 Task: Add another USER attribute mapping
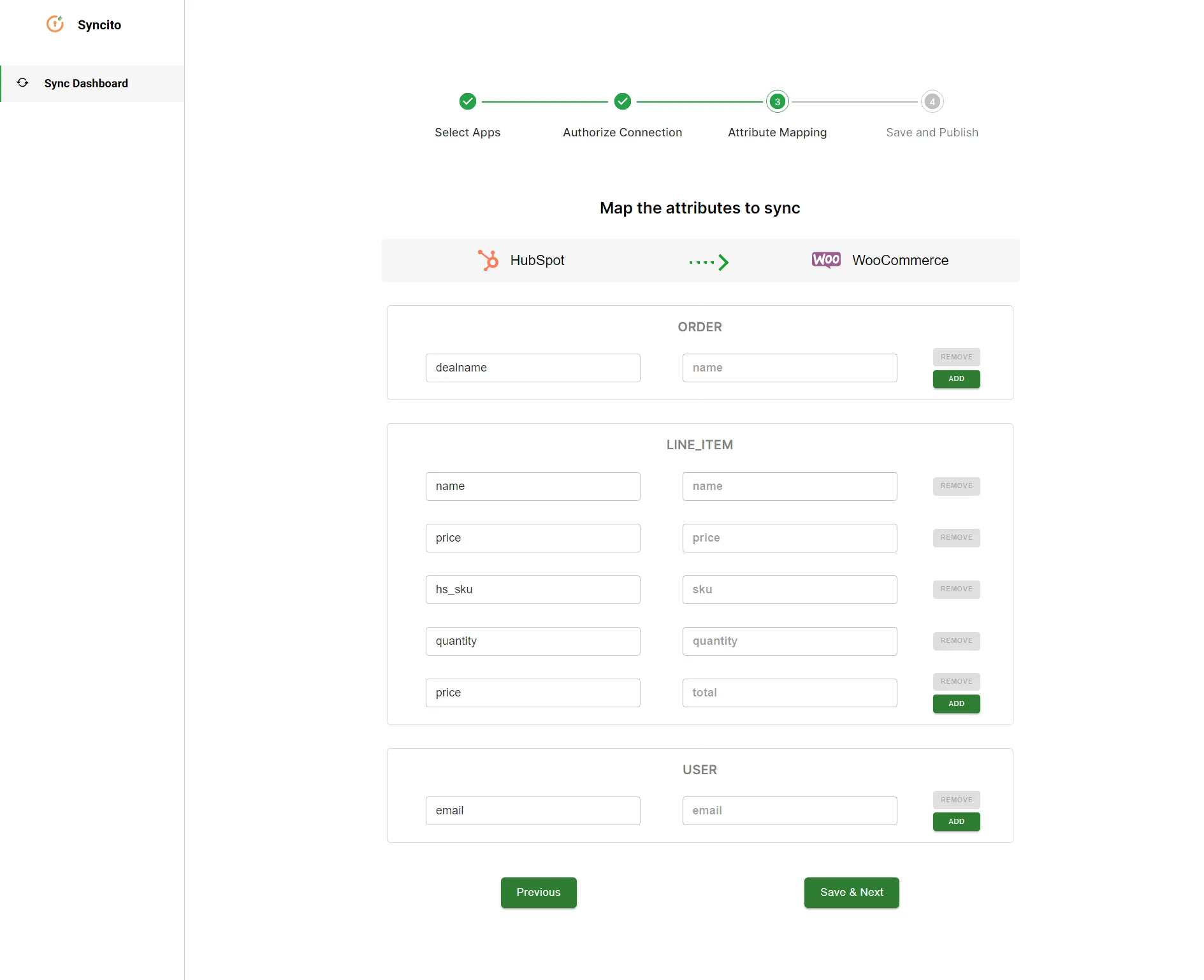pyautogui.click(x=955, y=821)
